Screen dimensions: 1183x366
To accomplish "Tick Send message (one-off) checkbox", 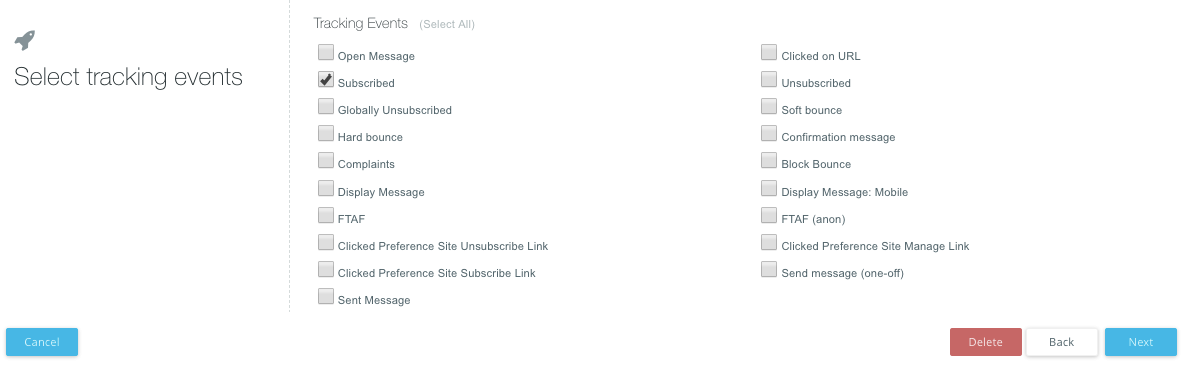I will tap(769, 269).
